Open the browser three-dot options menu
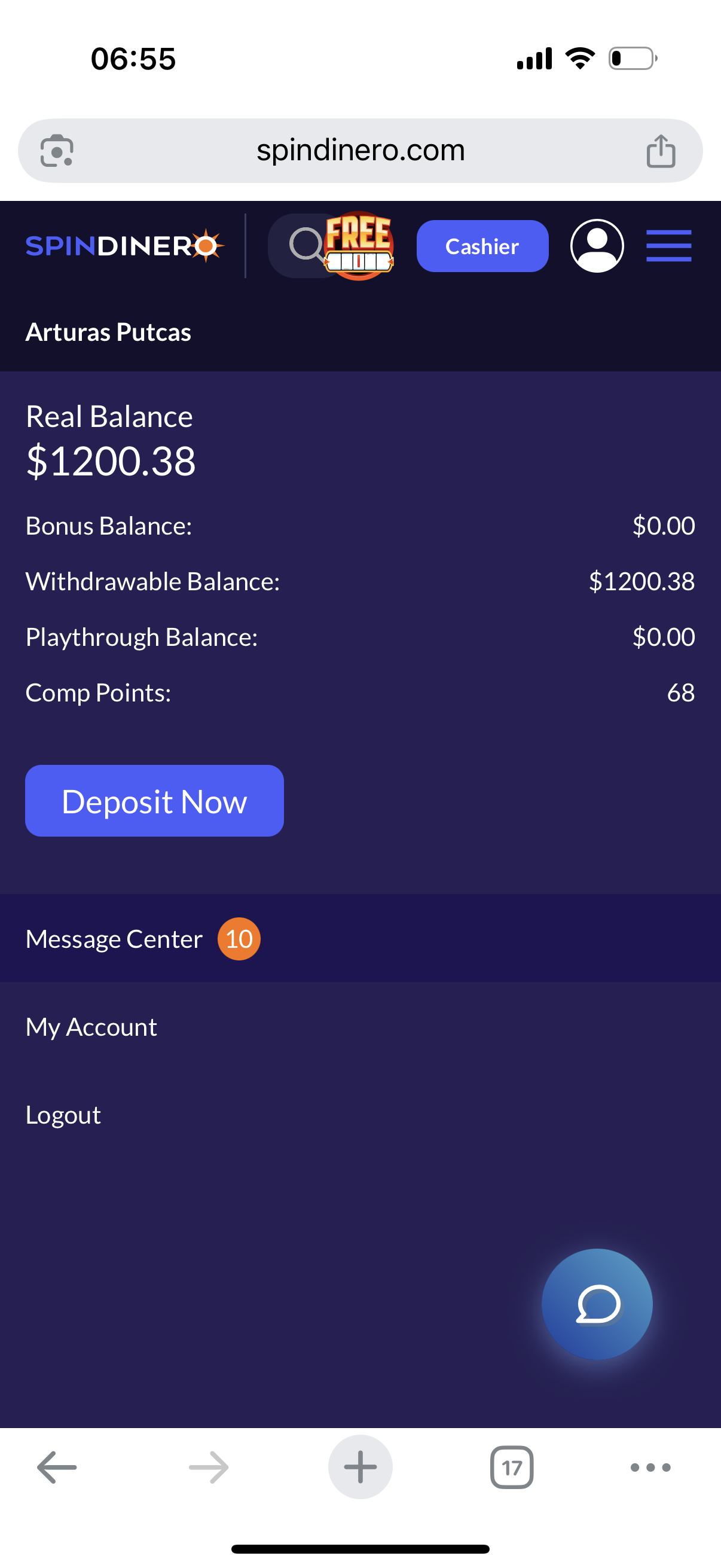721x1568 pixels. tap(650, 1467)
